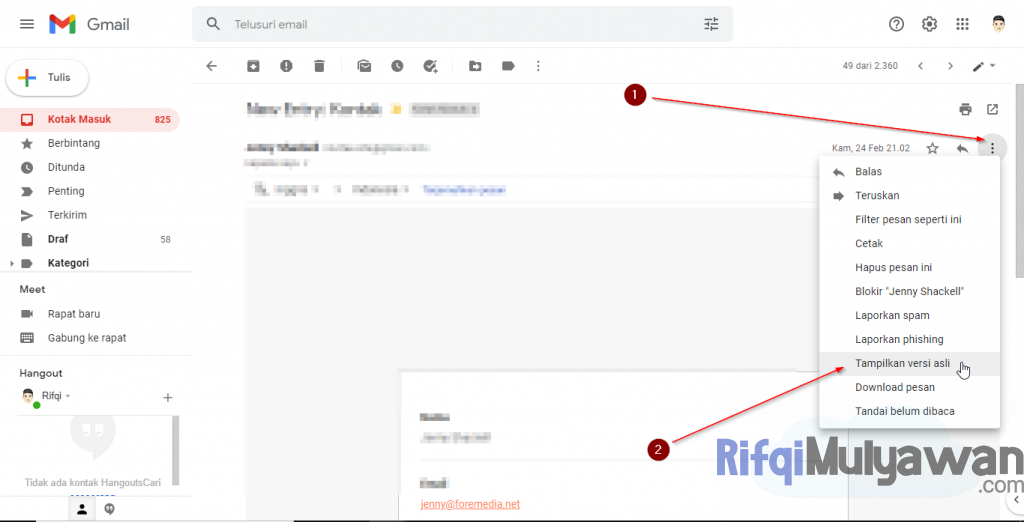Select Balas in the menu
1024x522 pixels.
(x=909, y=172)
